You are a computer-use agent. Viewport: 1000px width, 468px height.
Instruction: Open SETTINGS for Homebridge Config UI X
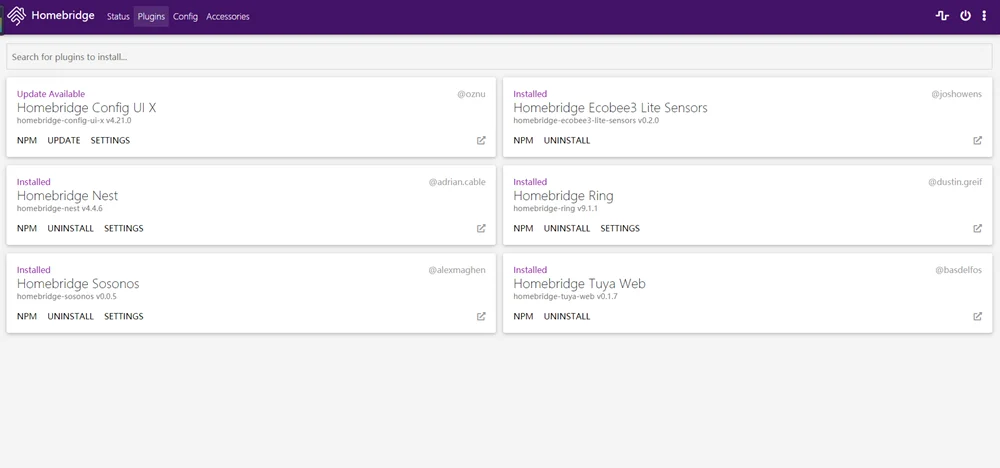coord(110,140)
